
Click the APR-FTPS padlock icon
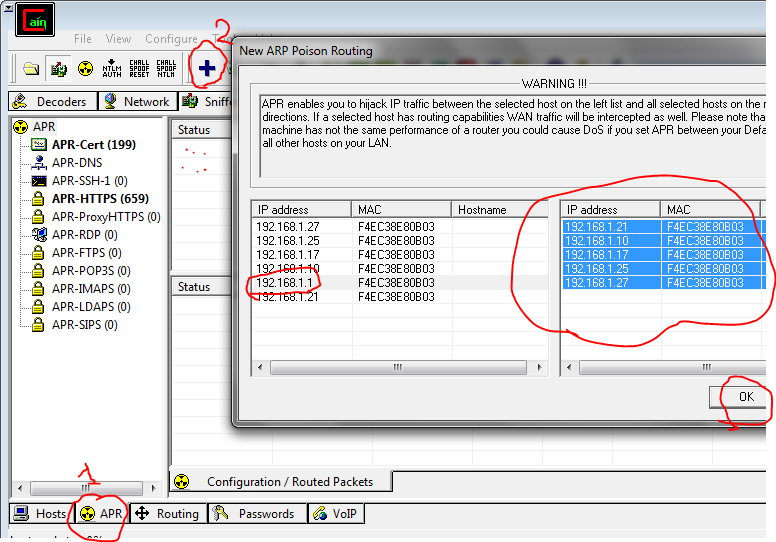[38, 252]
